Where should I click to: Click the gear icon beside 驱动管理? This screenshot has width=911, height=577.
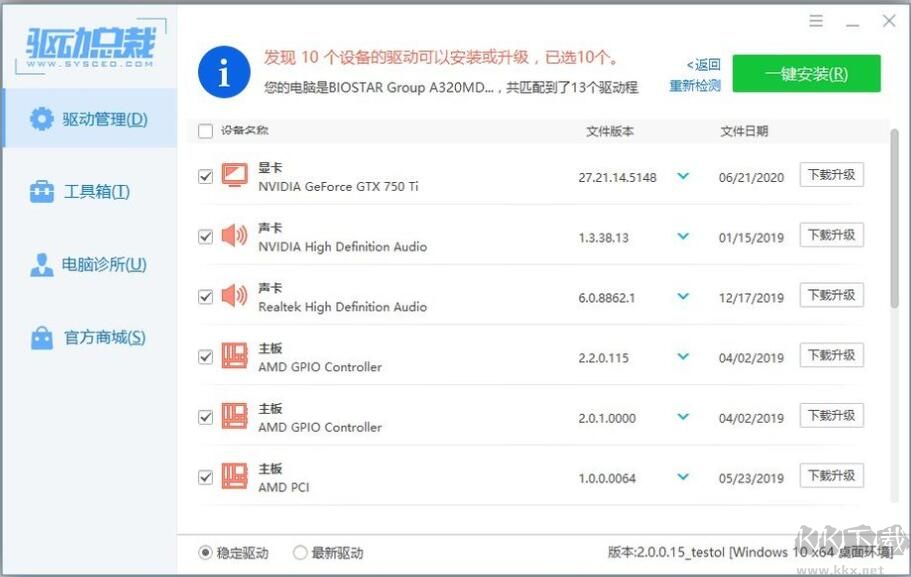point(42,119)
